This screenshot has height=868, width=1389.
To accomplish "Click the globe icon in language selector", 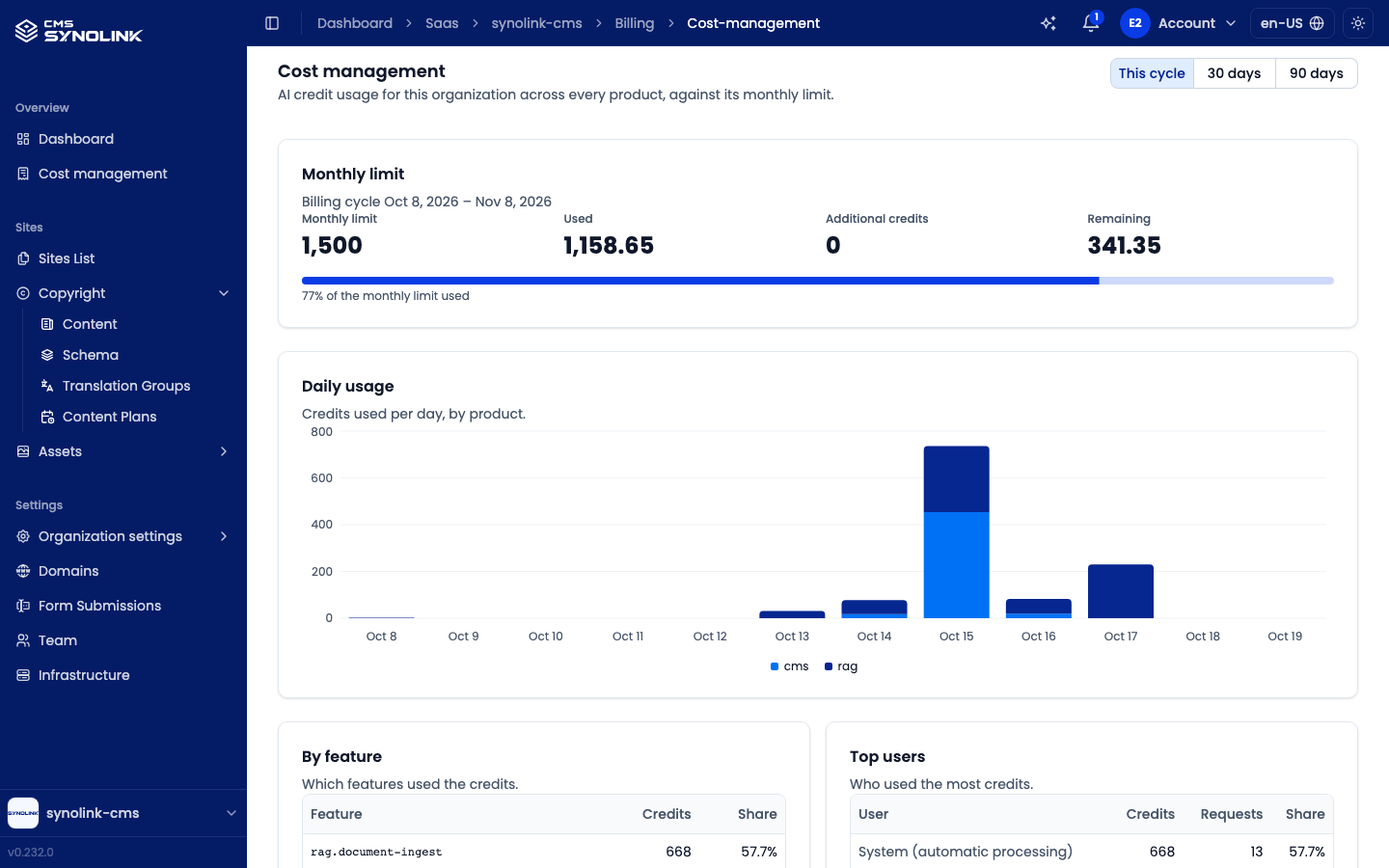I will click(x=1317, y=23).
